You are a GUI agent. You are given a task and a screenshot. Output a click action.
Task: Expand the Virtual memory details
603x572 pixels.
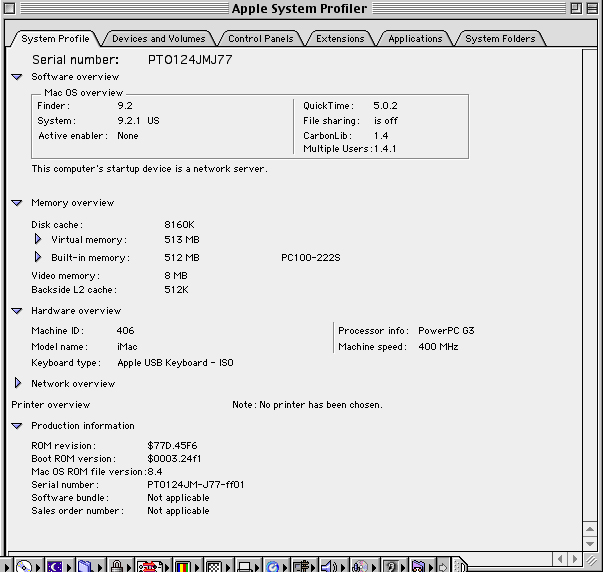point(38,239)
